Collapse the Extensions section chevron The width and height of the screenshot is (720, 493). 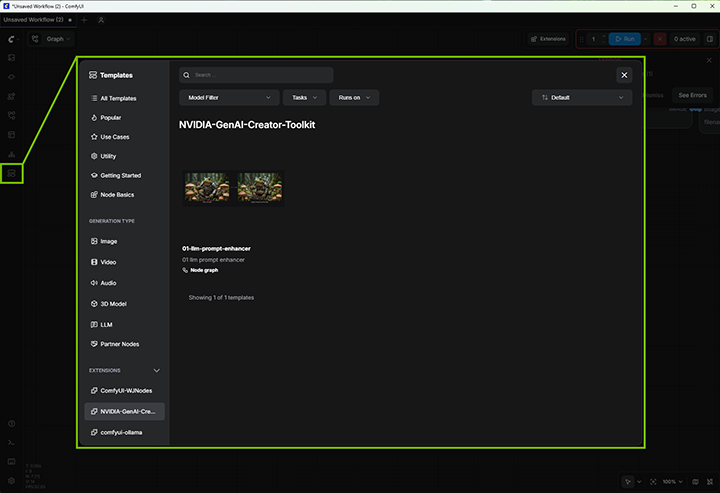tap(157, 370)
